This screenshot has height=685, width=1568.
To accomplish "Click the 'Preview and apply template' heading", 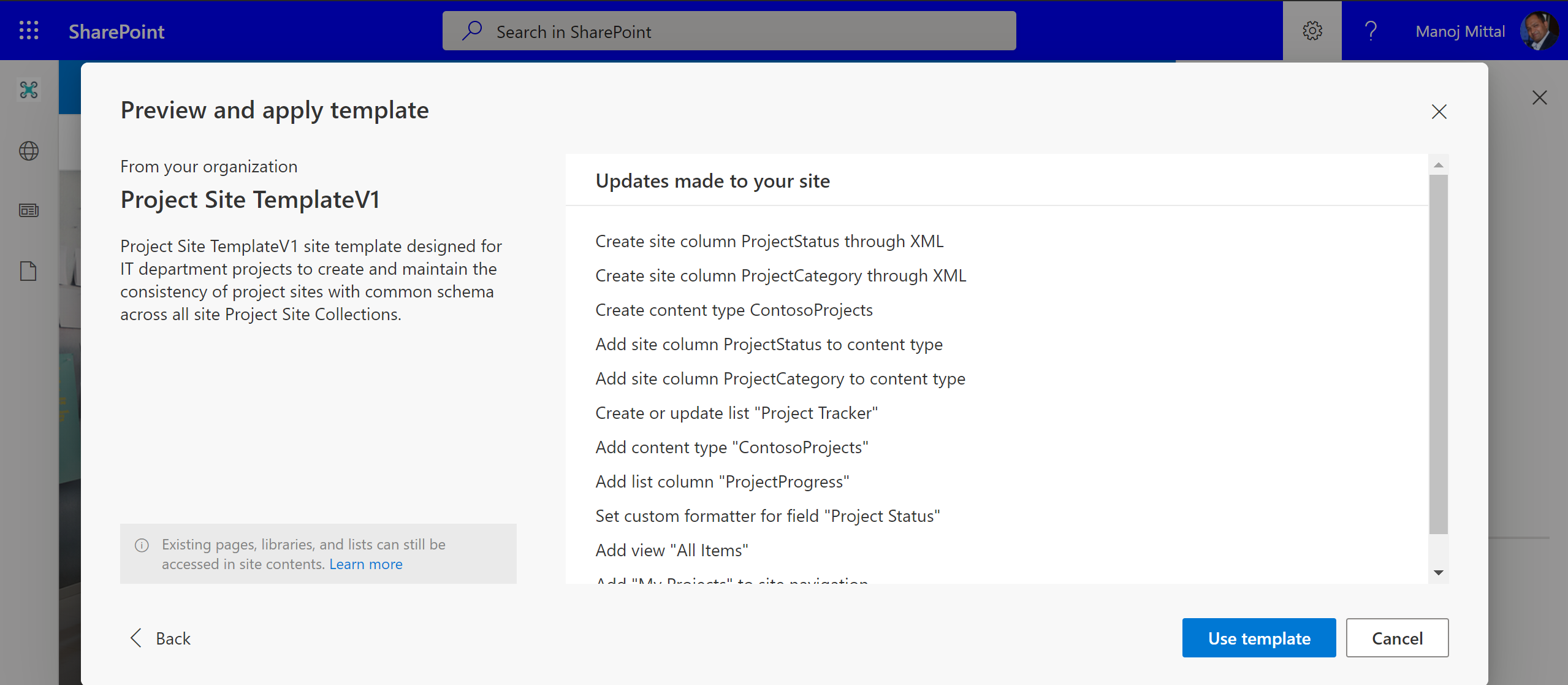I will [x=275, y=110].
